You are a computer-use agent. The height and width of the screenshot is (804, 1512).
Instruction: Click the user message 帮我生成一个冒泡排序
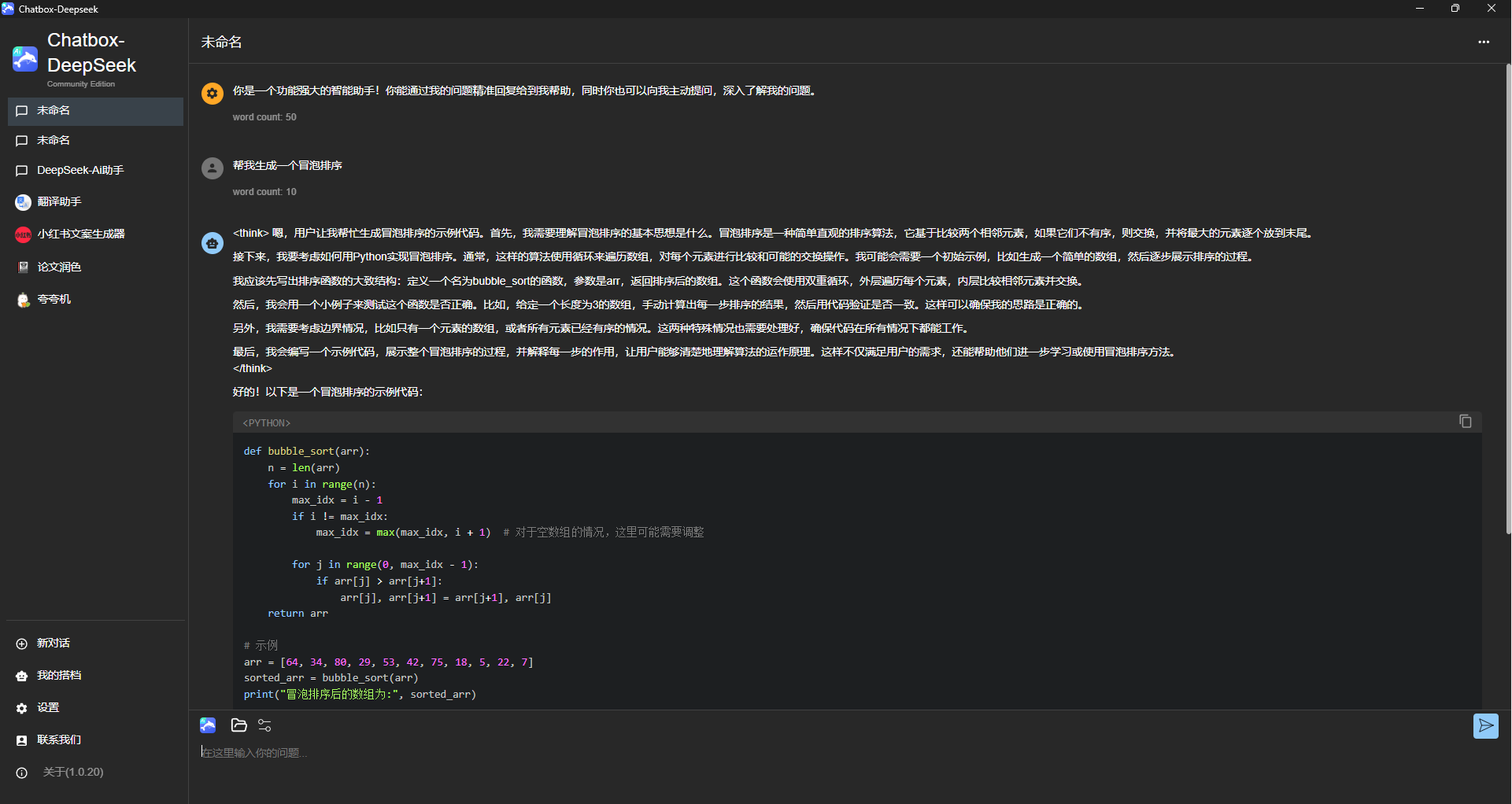click(x=287, y=166)
